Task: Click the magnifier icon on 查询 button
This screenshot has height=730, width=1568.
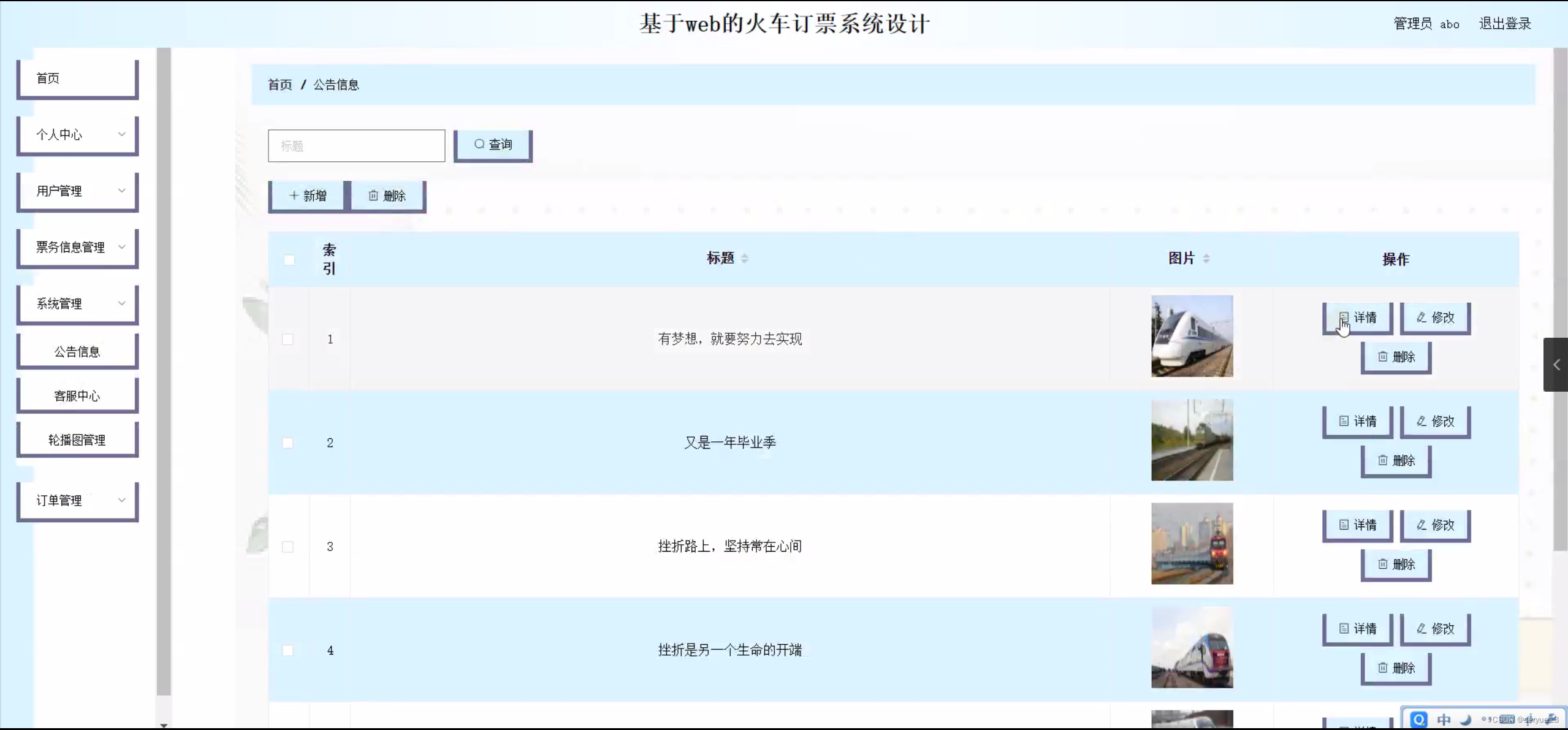Action: point(479,144)
